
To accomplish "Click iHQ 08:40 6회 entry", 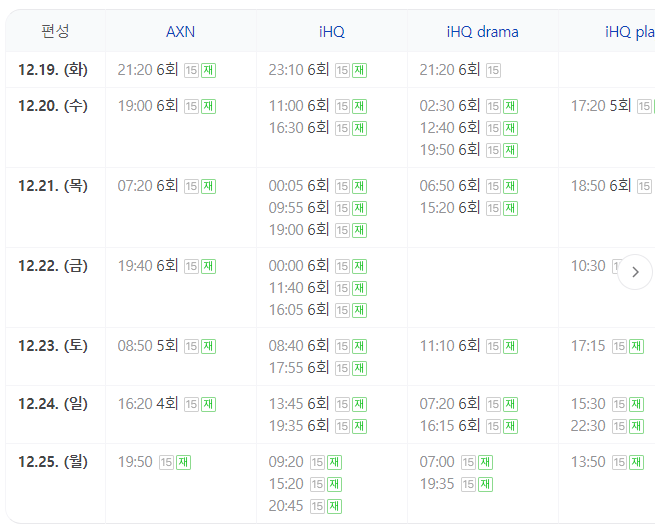I will point(318,346).
